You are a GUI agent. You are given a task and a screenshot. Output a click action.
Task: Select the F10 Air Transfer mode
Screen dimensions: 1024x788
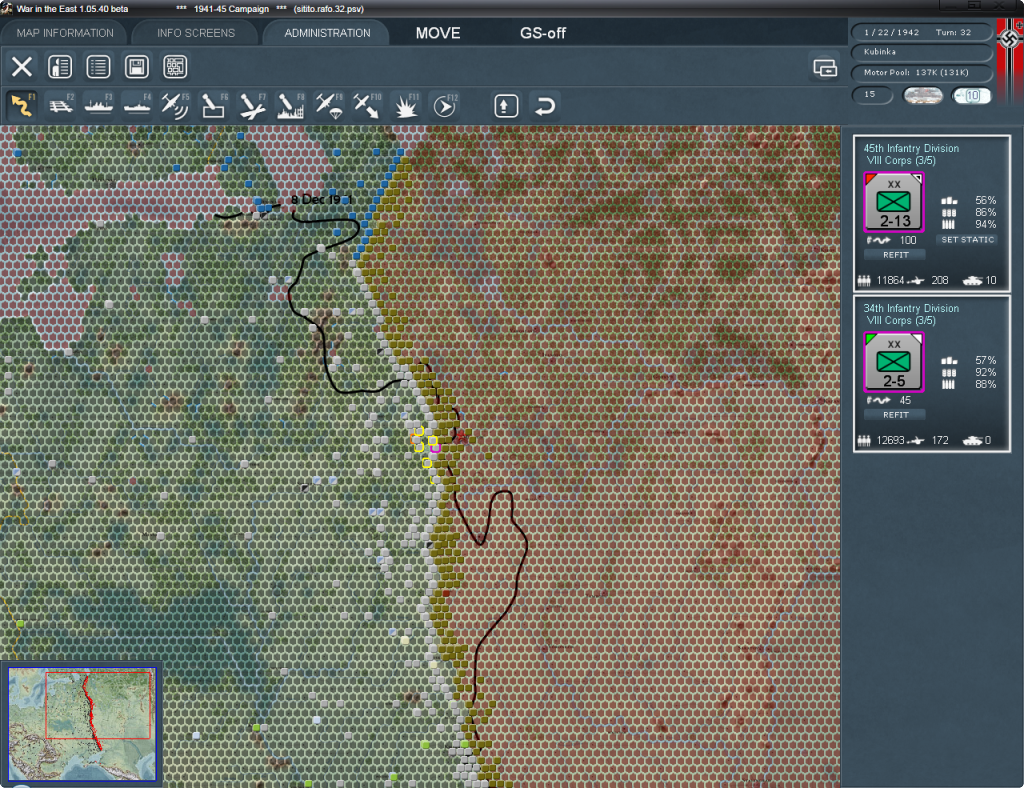coord(367,106)
